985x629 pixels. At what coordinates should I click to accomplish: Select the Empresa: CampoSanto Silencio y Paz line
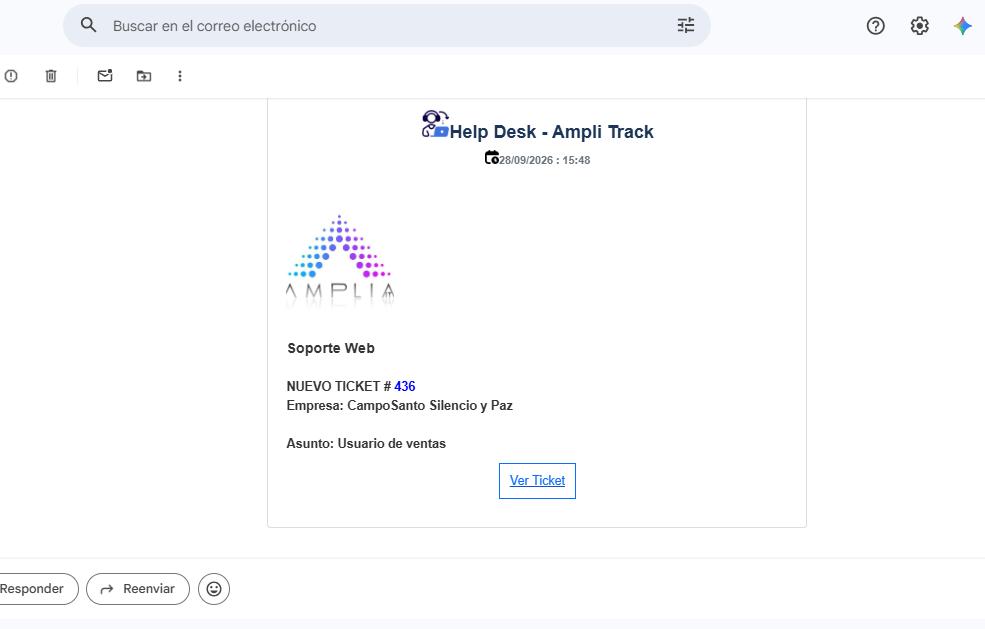[x=400, y=405]
